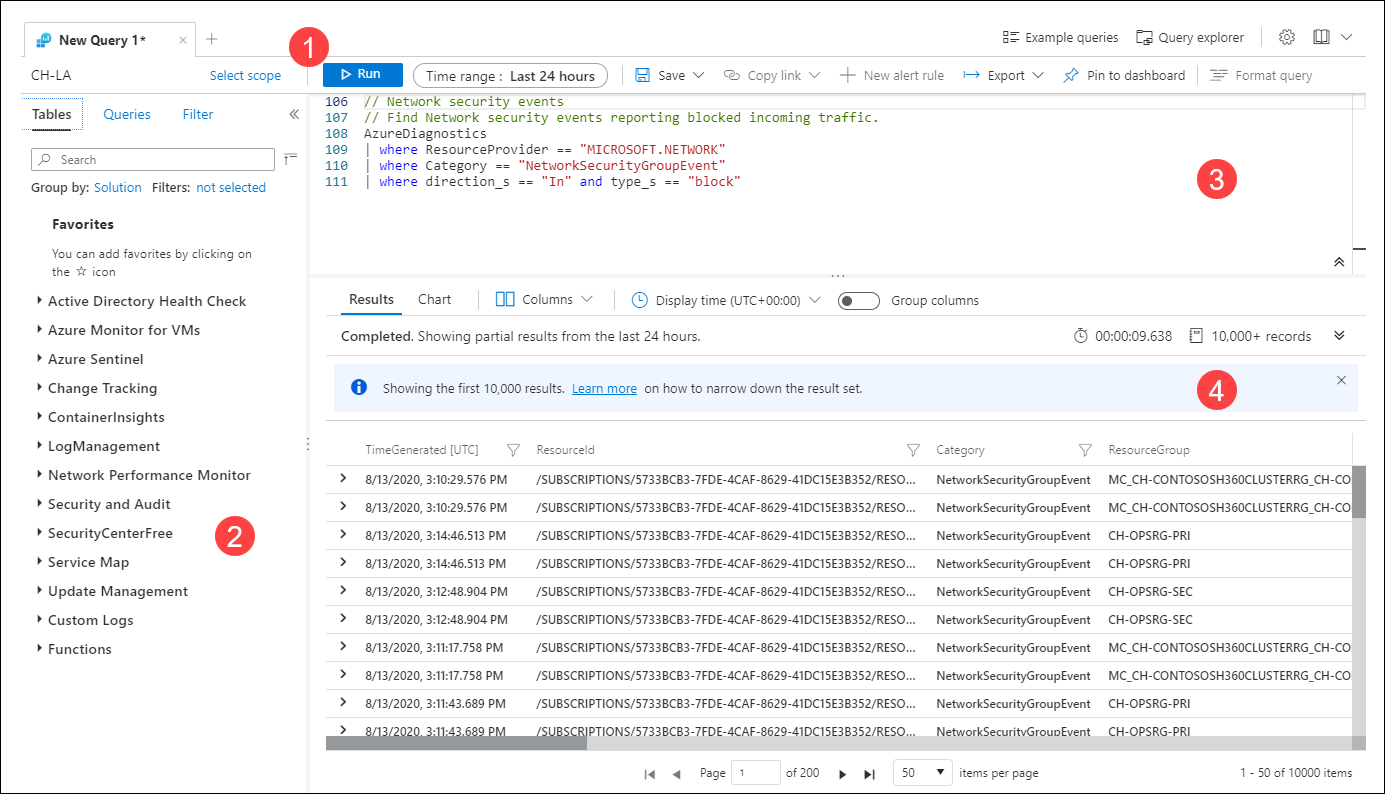Expand query details double chevron down
The width and height of the screenshot is (1385, 794).
pyautogui.click(x=1340, y=336)
